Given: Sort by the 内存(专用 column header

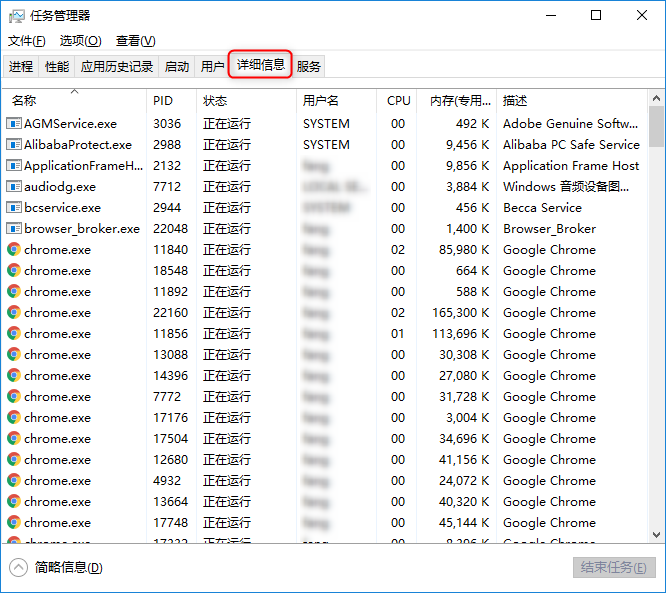Looking at the screenshot, I should pos(457,100).
